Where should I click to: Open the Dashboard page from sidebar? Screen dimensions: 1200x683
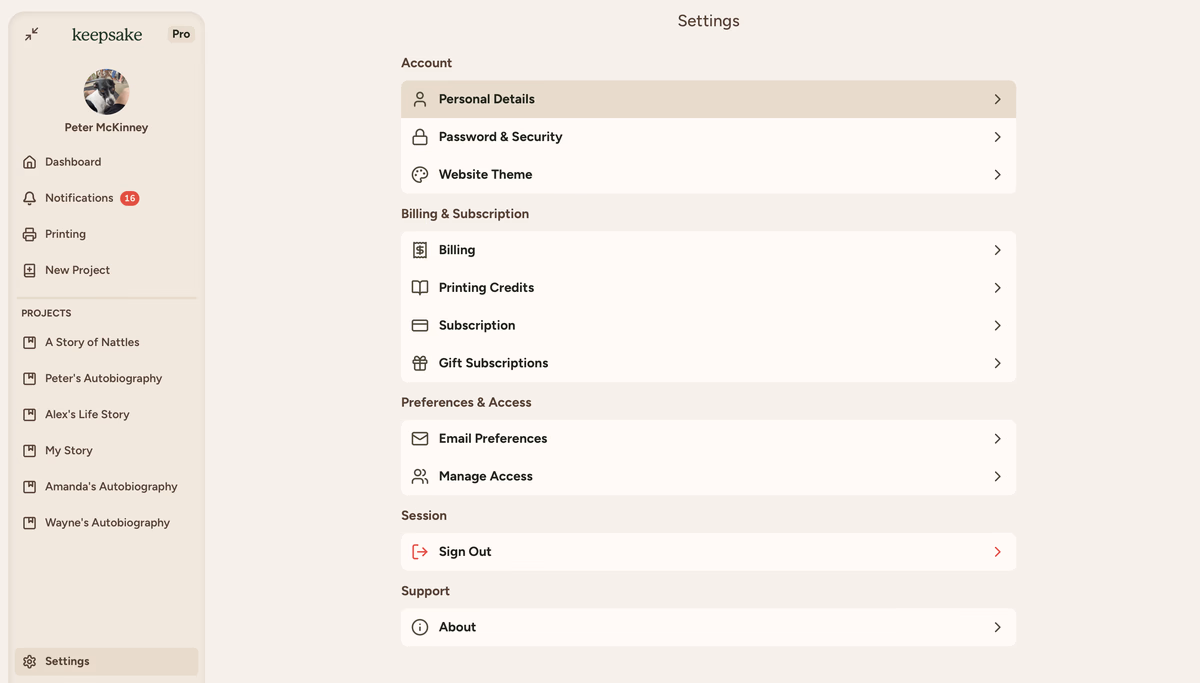(73, 162)
